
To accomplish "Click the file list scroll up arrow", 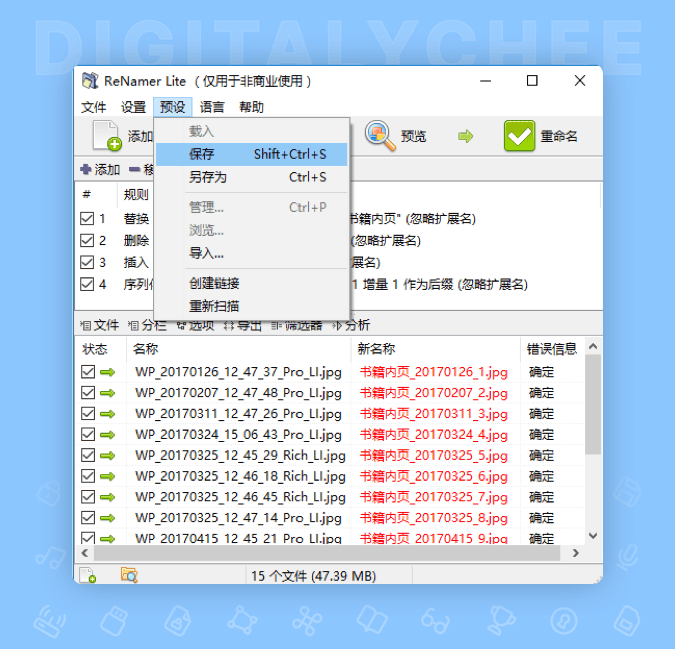I will click(593, 346).
